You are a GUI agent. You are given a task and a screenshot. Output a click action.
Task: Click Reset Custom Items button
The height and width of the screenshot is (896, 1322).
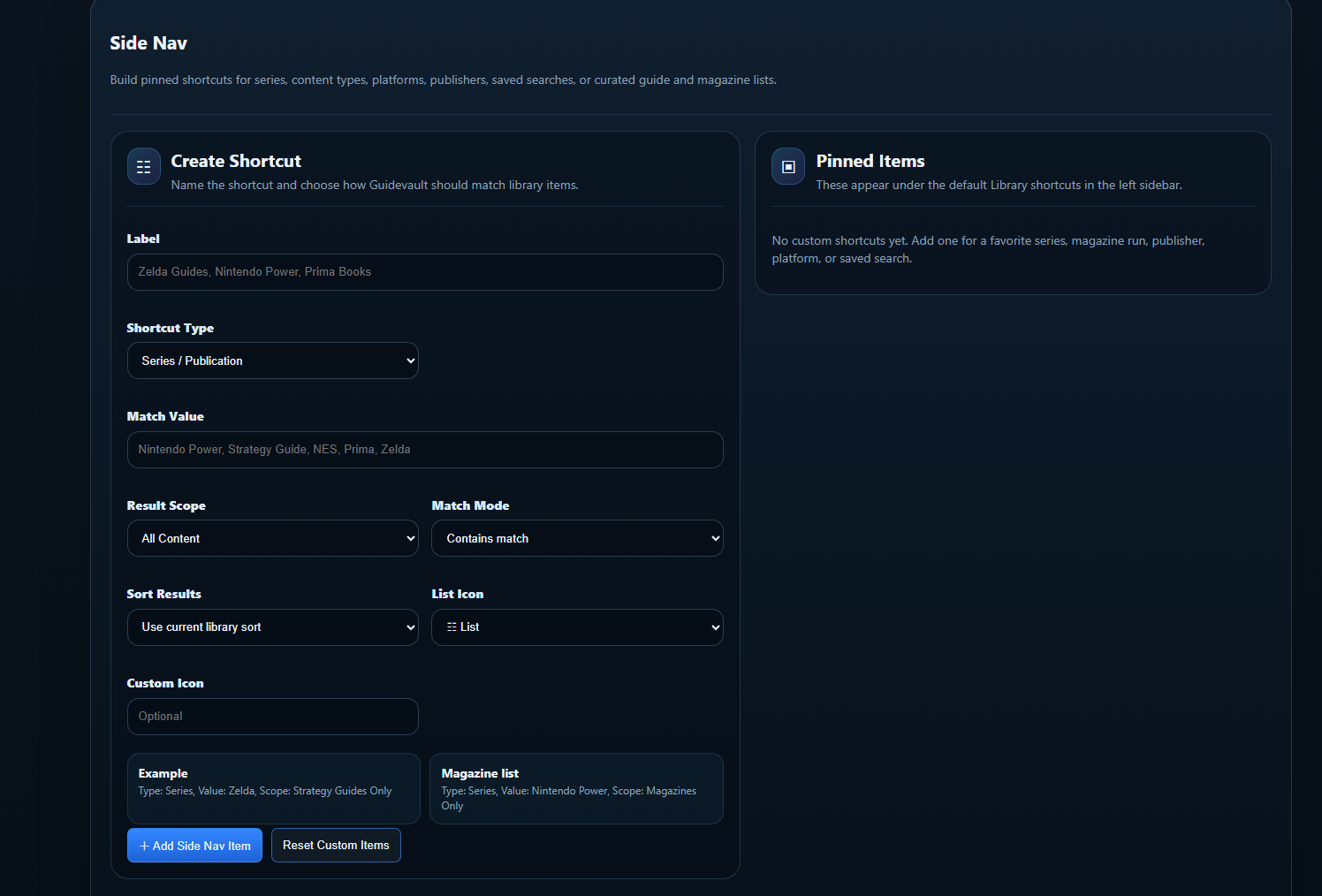(x=336, y=846)
